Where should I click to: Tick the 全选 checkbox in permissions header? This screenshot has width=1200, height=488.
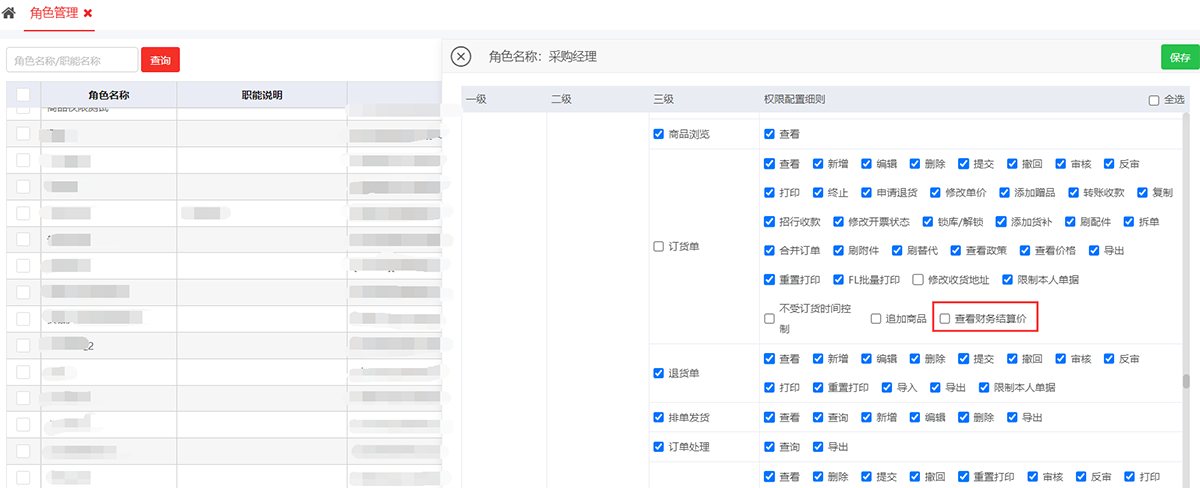point(1154,100)
